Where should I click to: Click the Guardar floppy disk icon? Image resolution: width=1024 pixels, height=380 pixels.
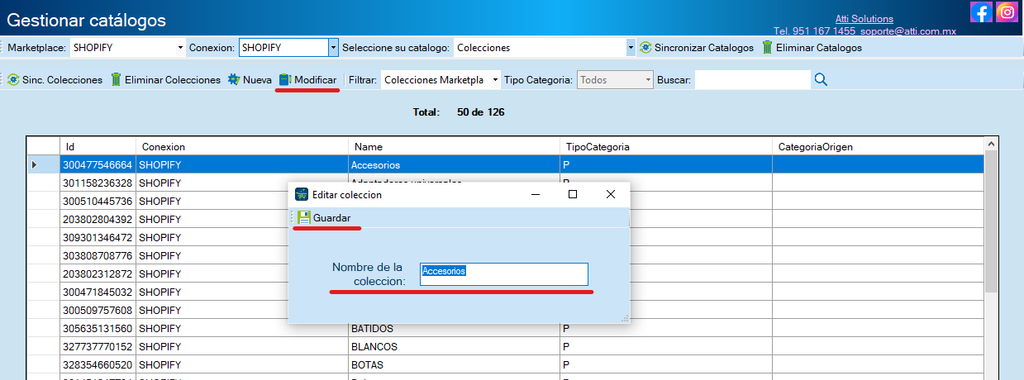pyautogui.click(x=304, y=217)
